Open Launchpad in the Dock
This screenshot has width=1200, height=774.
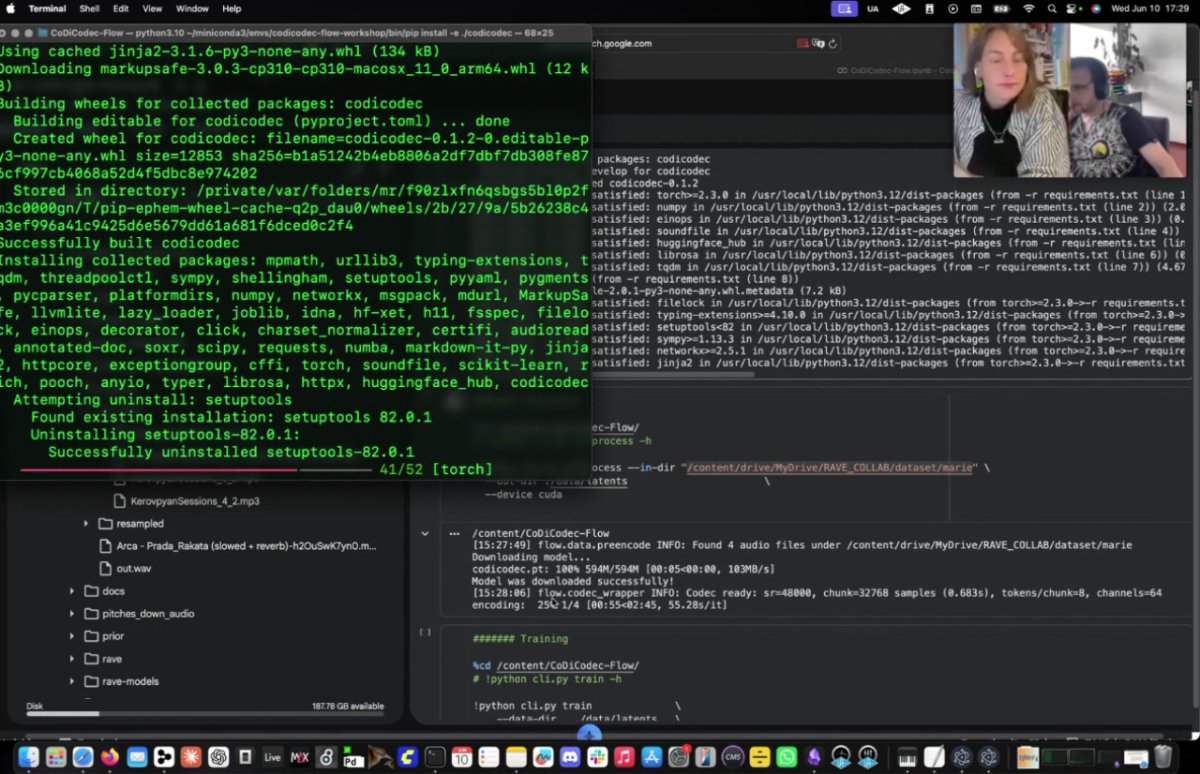[x=56, y=757]
